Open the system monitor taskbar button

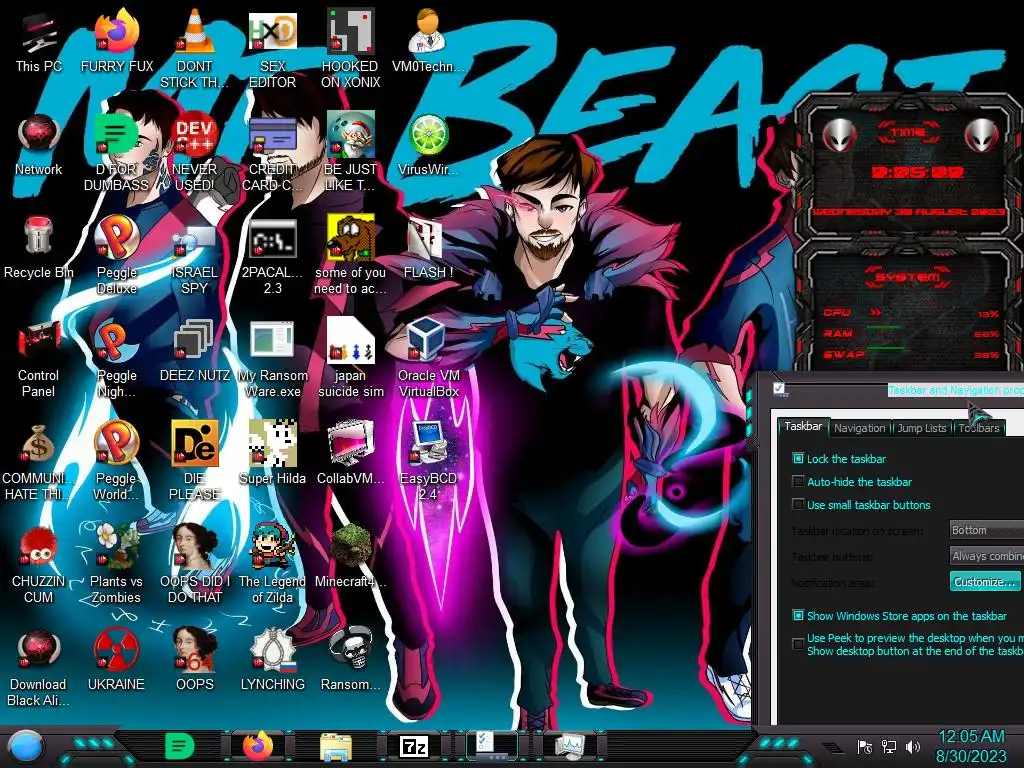click(x=570, y=746)
